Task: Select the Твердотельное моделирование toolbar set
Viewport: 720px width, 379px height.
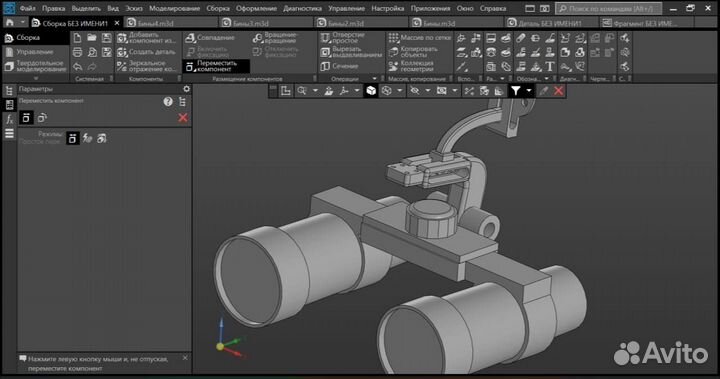Action: pos(36,66)
